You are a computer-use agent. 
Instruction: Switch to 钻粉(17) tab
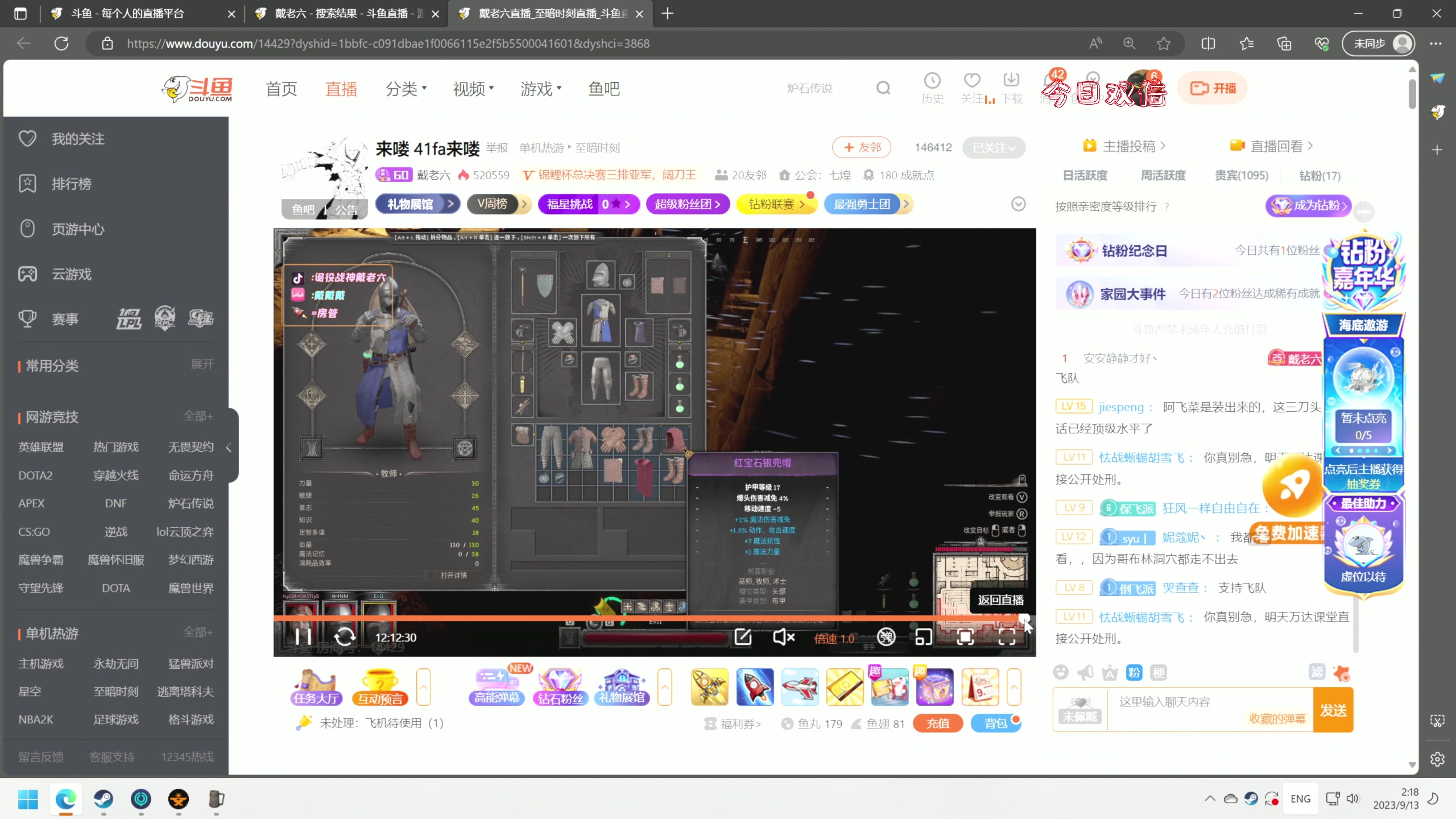coord(1319,175)
